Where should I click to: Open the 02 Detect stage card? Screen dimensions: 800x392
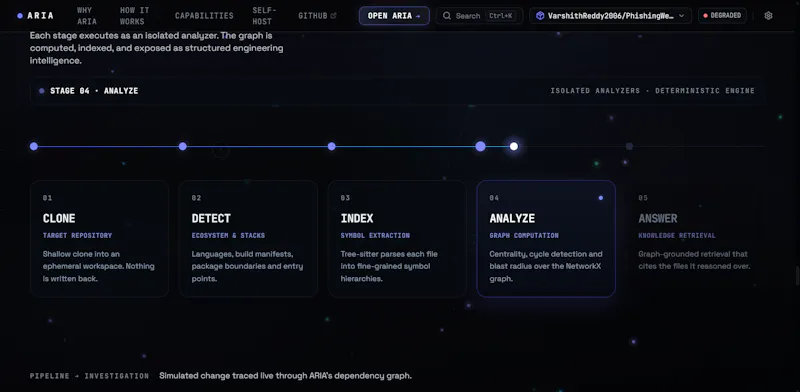click(x=248, y=238)
